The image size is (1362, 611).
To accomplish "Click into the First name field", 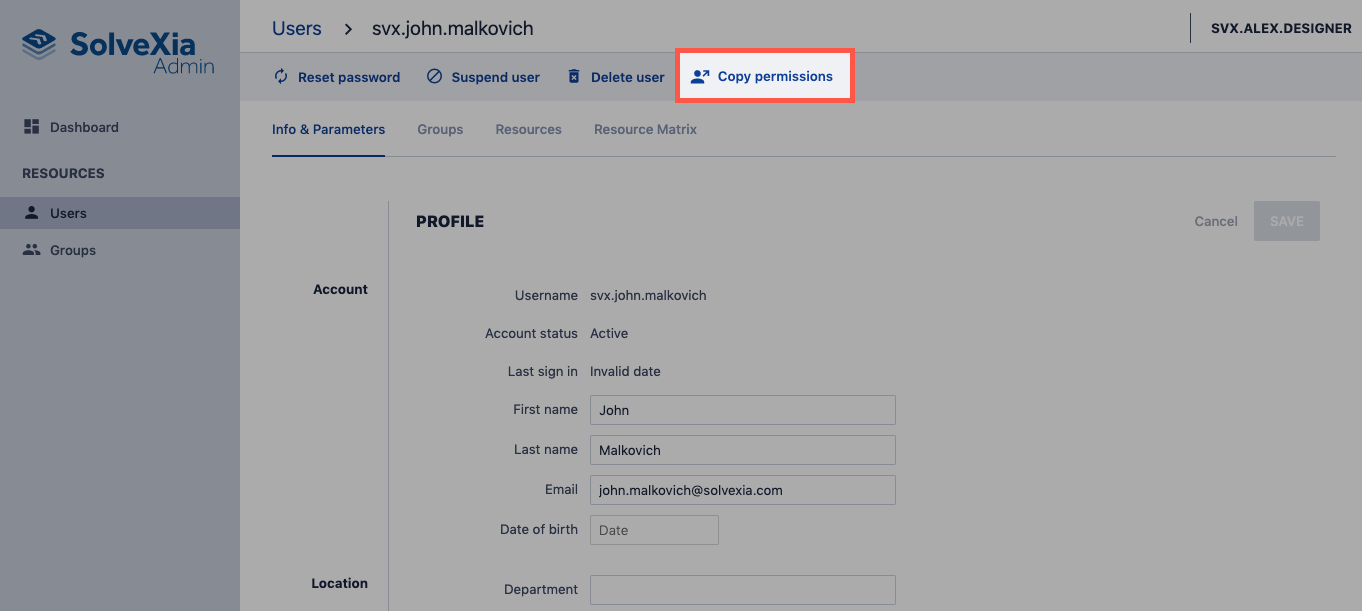I will pos(742,410).
